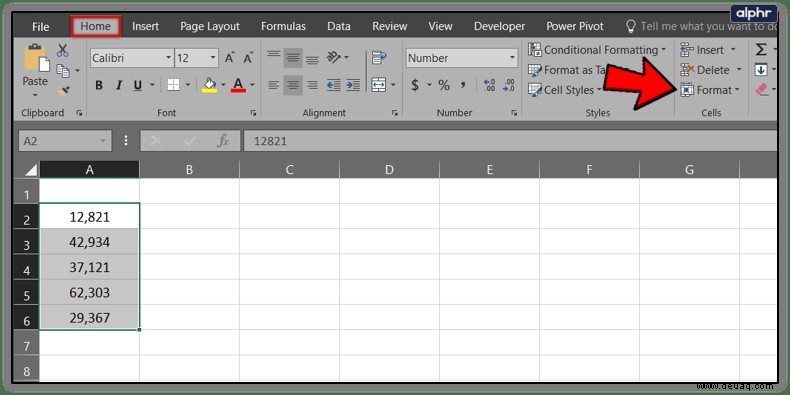Click the Wrap Text icon
This screenshot has height=395, width=790.
378,57
